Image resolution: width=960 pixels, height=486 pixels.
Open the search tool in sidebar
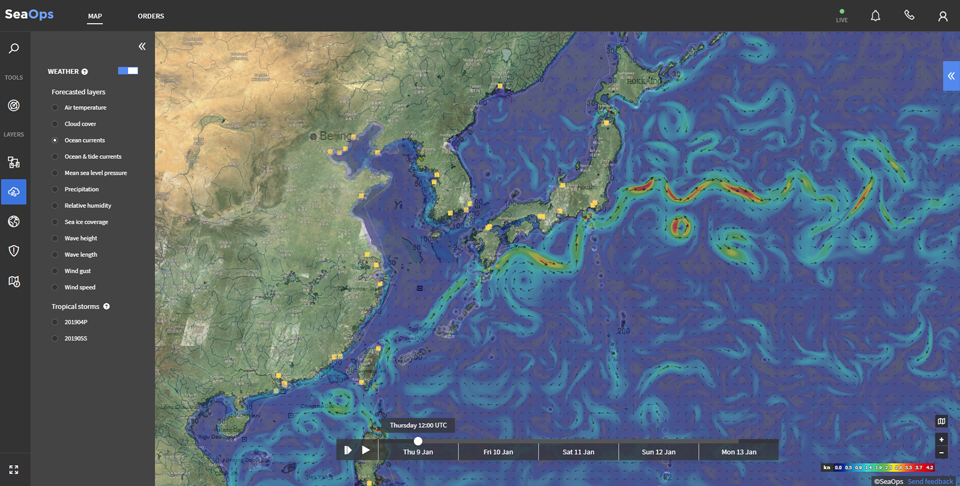tap(13, 48)
